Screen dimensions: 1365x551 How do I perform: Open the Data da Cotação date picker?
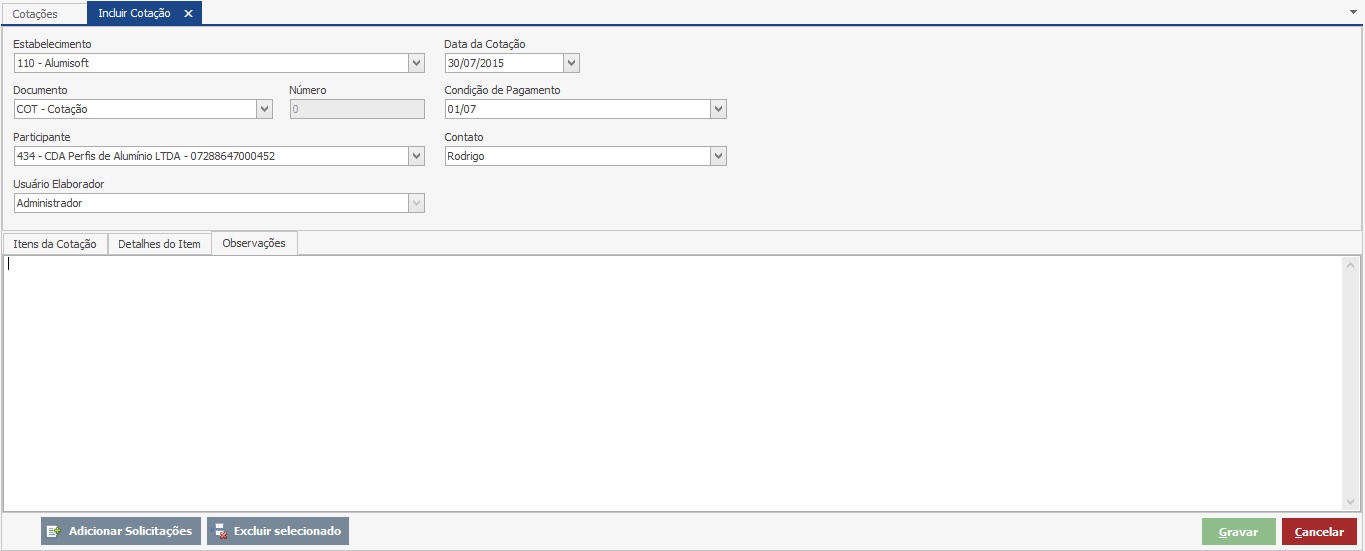571,63
